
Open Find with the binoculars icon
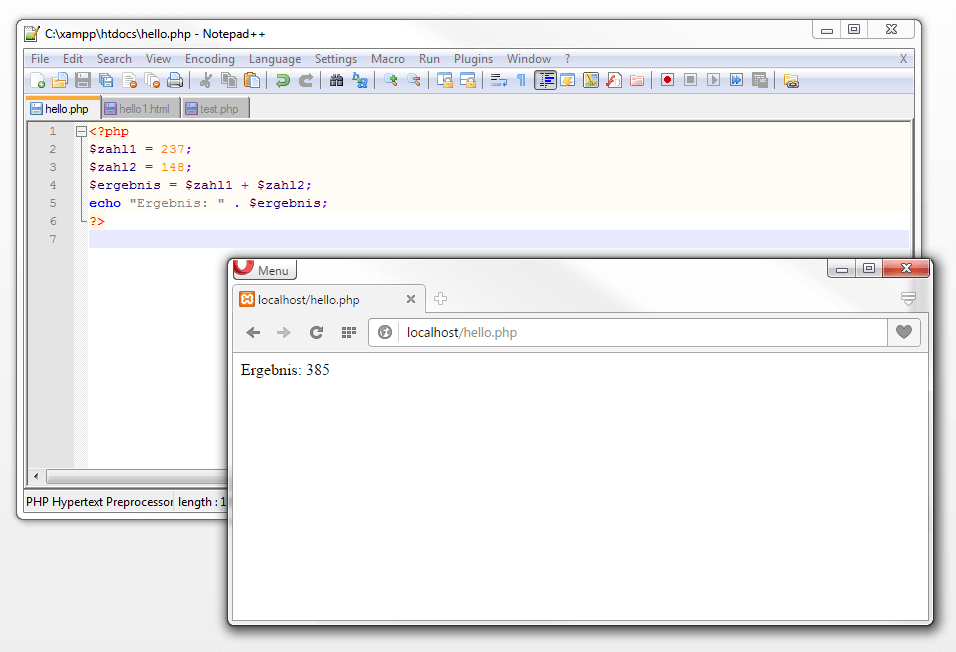tap(336, 80)
